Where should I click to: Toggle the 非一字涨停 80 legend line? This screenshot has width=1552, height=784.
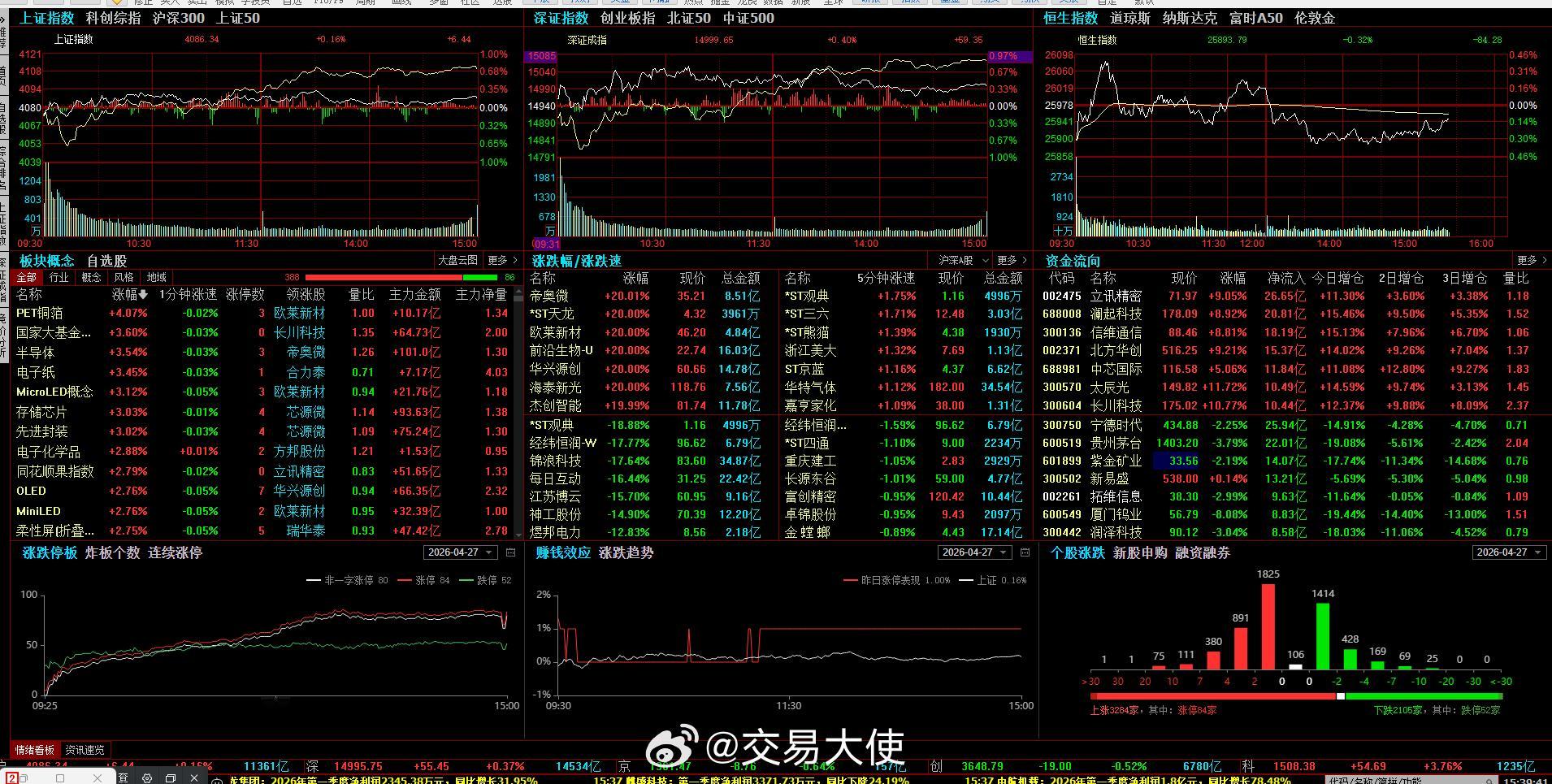click(347, 580)
